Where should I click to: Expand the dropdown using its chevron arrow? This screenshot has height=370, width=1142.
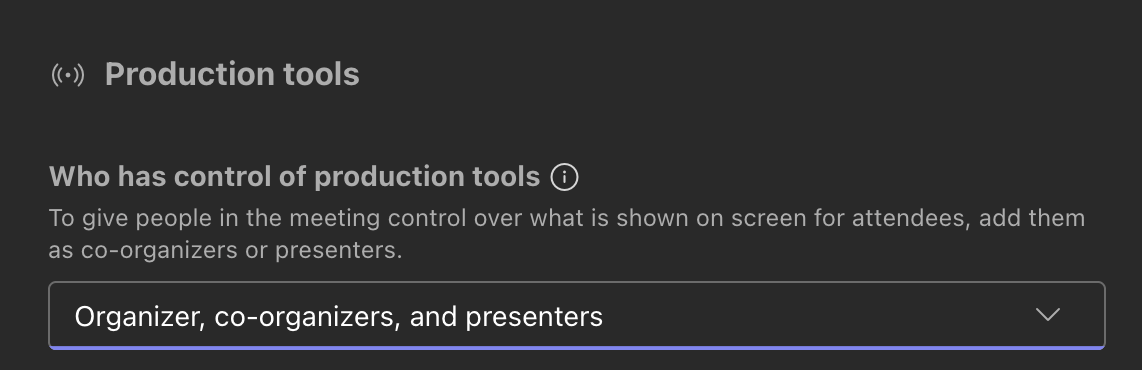(1048, 315)
